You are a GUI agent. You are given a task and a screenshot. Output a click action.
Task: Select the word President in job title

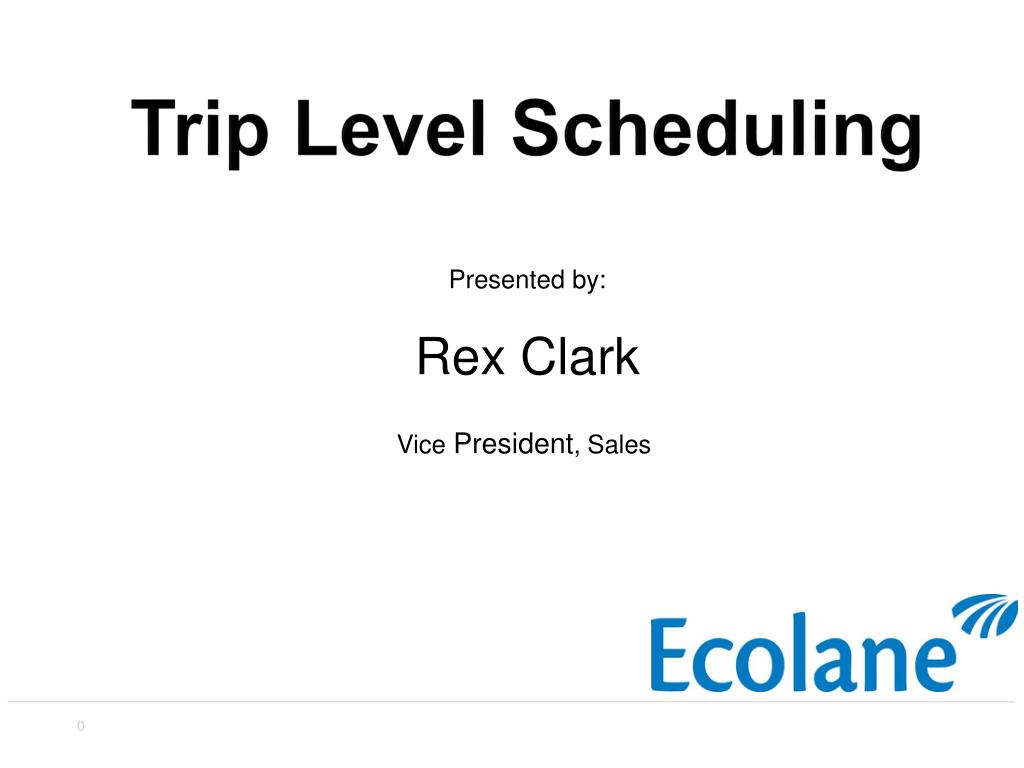[x=514, y=444]
